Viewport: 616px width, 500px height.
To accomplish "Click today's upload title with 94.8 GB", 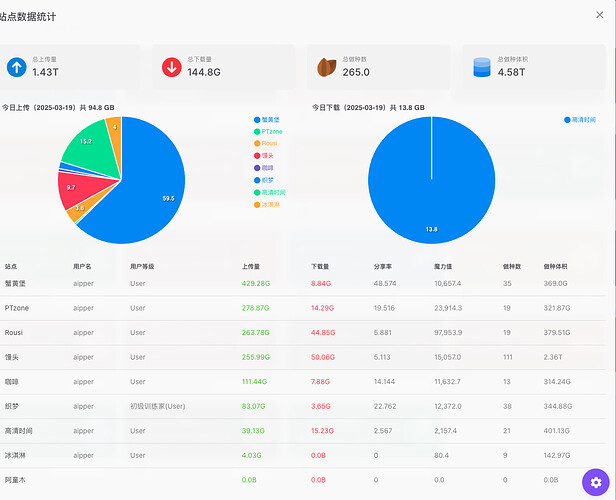I will (x=58, y=108).
